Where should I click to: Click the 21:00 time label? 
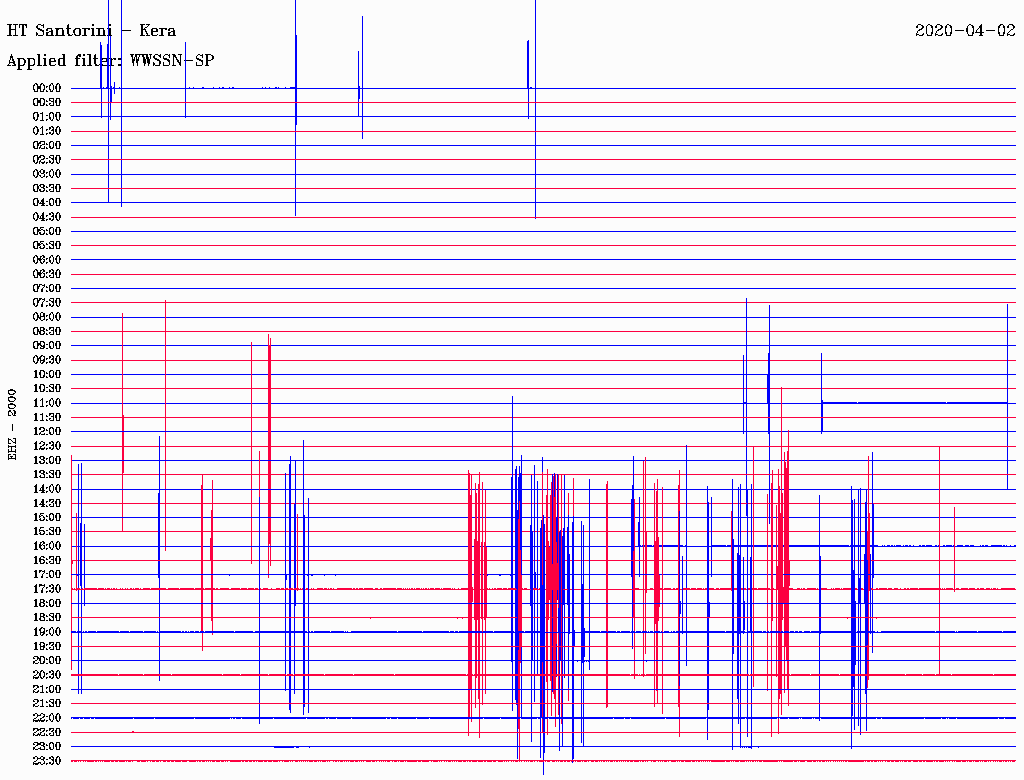pyautogui.click(x=47, y=689)
